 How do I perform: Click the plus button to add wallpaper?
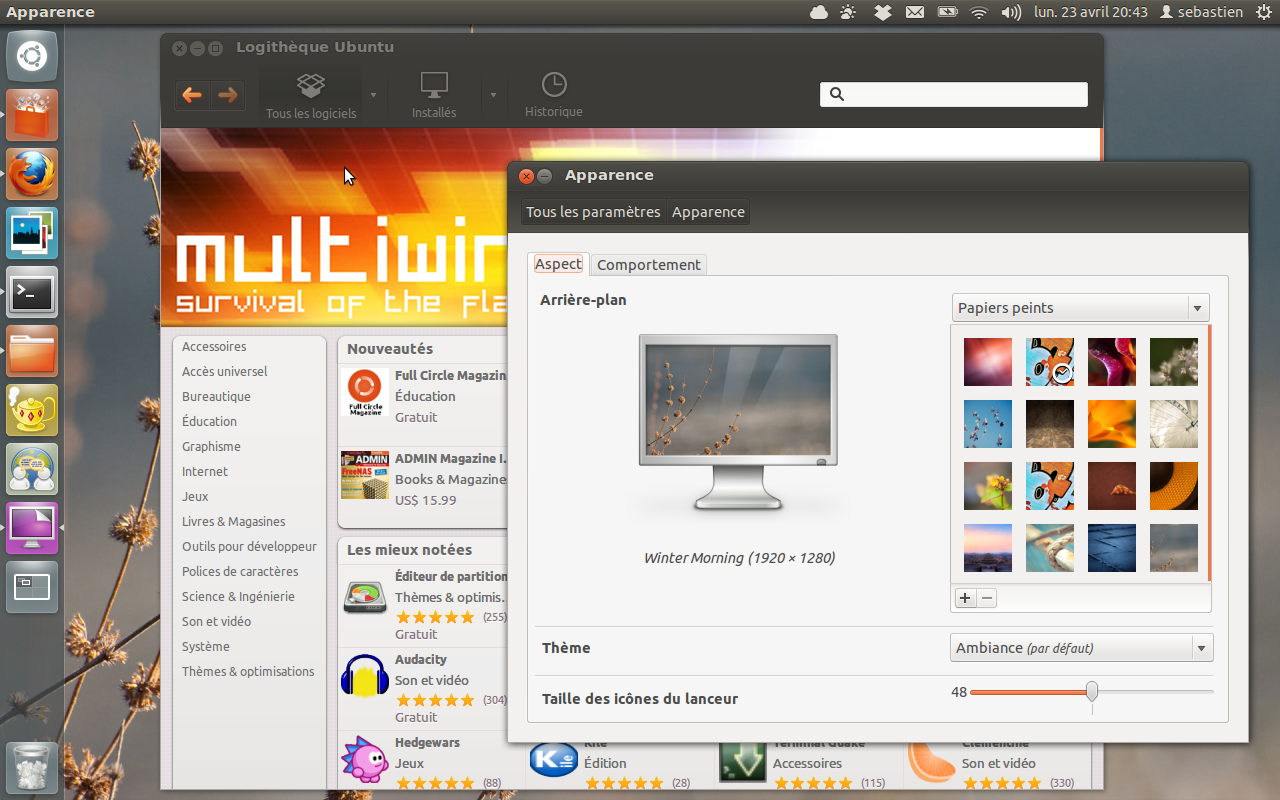(x=965, y=598)
